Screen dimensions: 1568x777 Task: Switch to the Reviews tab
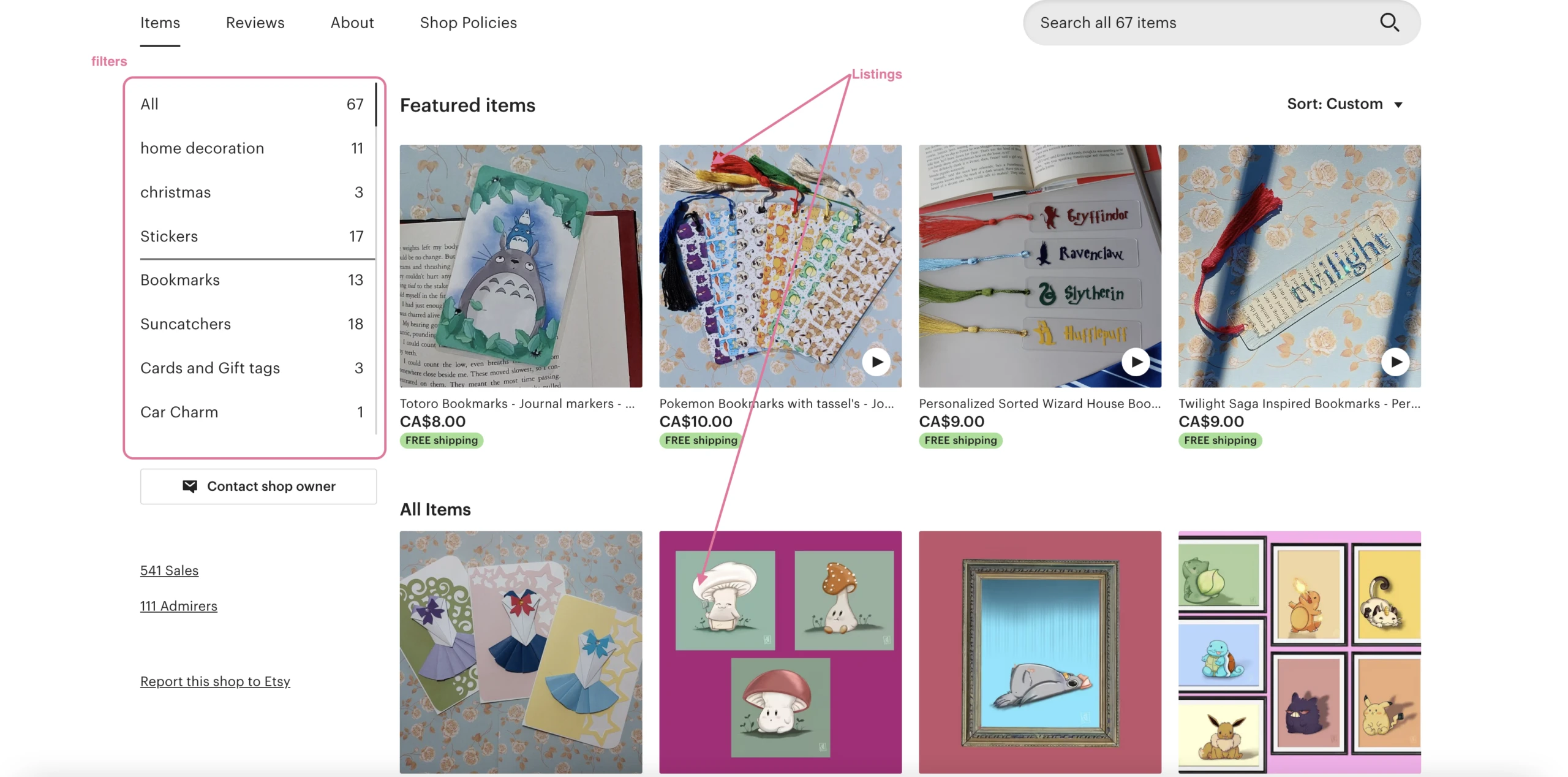(x=255, y=23)
